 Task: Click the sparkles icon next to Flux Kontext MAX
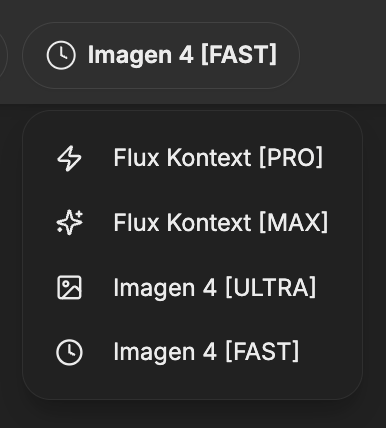[69, 222]
